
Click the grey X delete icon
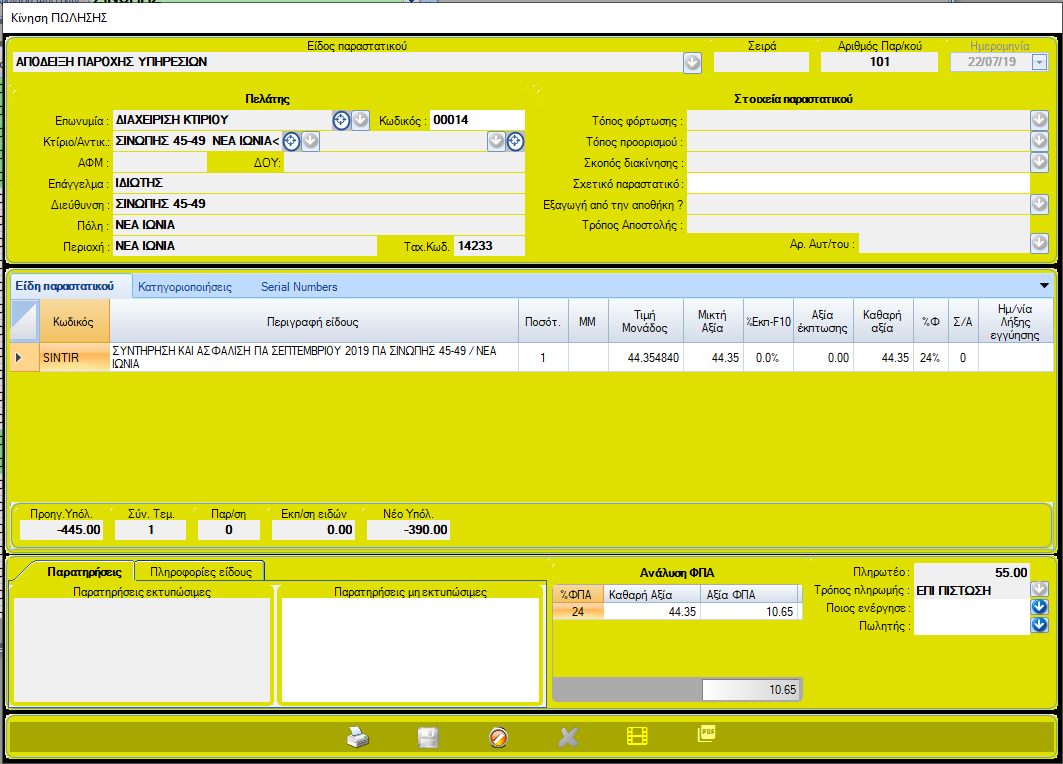tap(568, 738)
